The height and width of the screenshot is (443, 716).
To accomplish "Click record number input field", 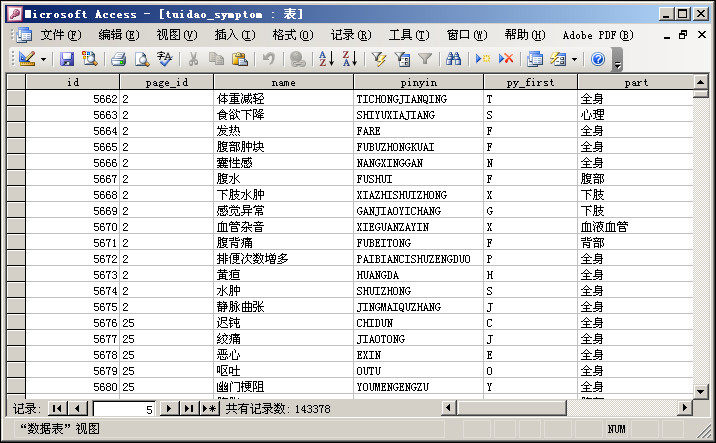I will (x=124, y=409).
